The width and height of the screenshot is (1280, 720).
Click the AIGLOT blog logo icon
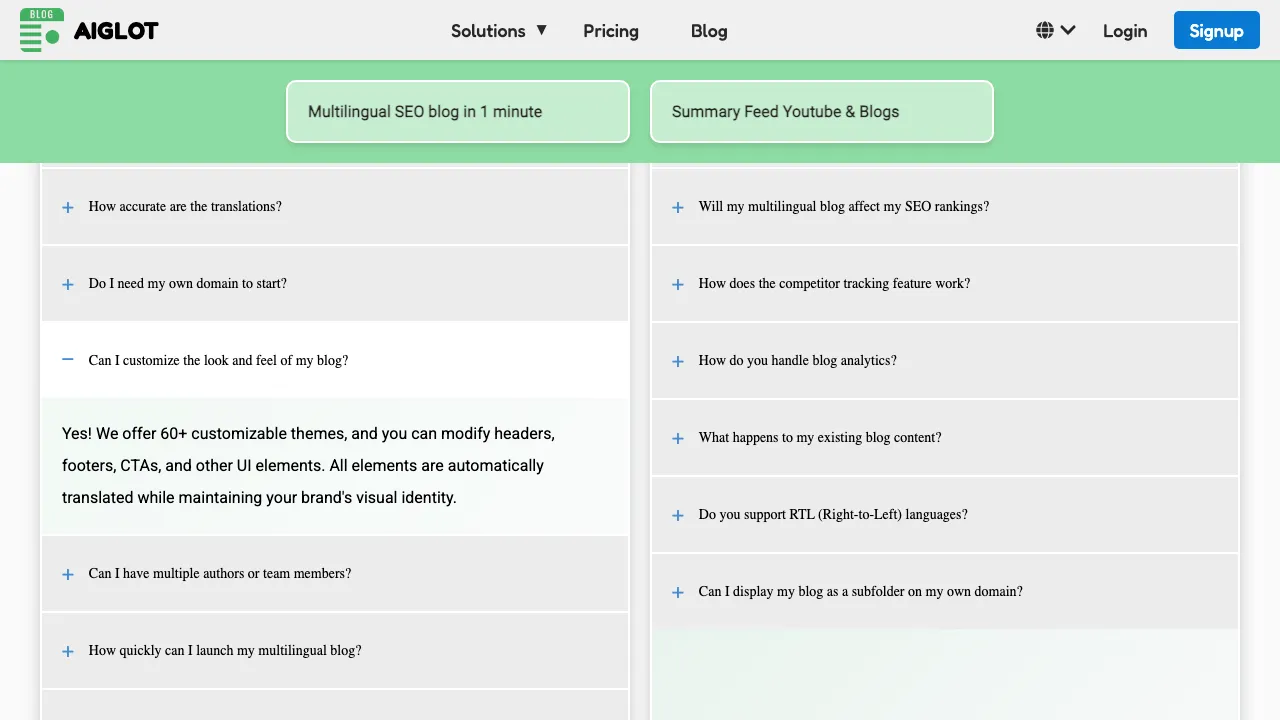click(x=41, y=30)
